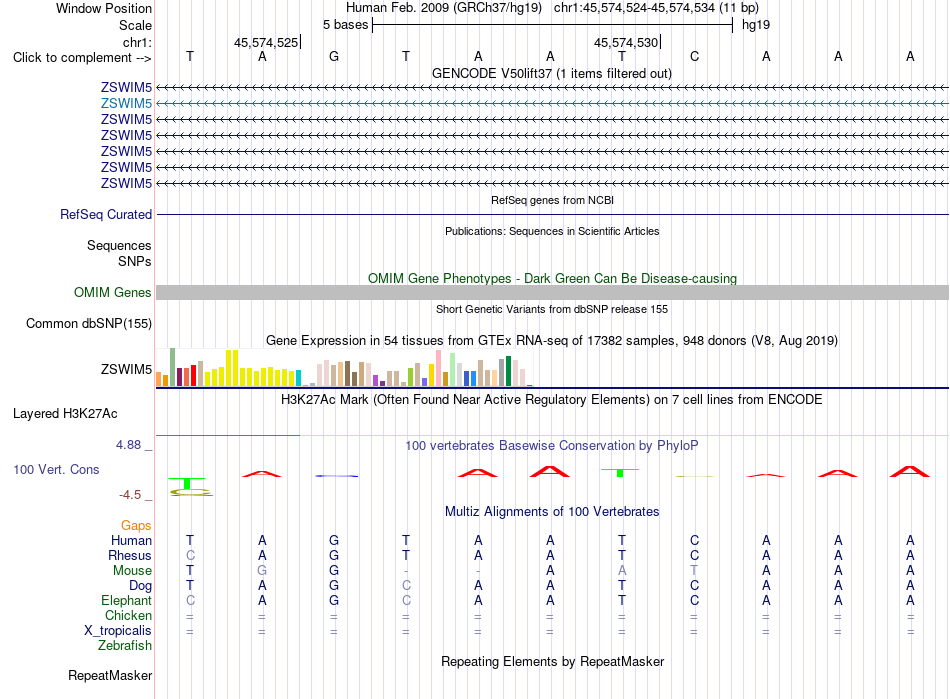Click the hg19 label beside scale bar
Screen dimensions: 950x699
point(756,25)
